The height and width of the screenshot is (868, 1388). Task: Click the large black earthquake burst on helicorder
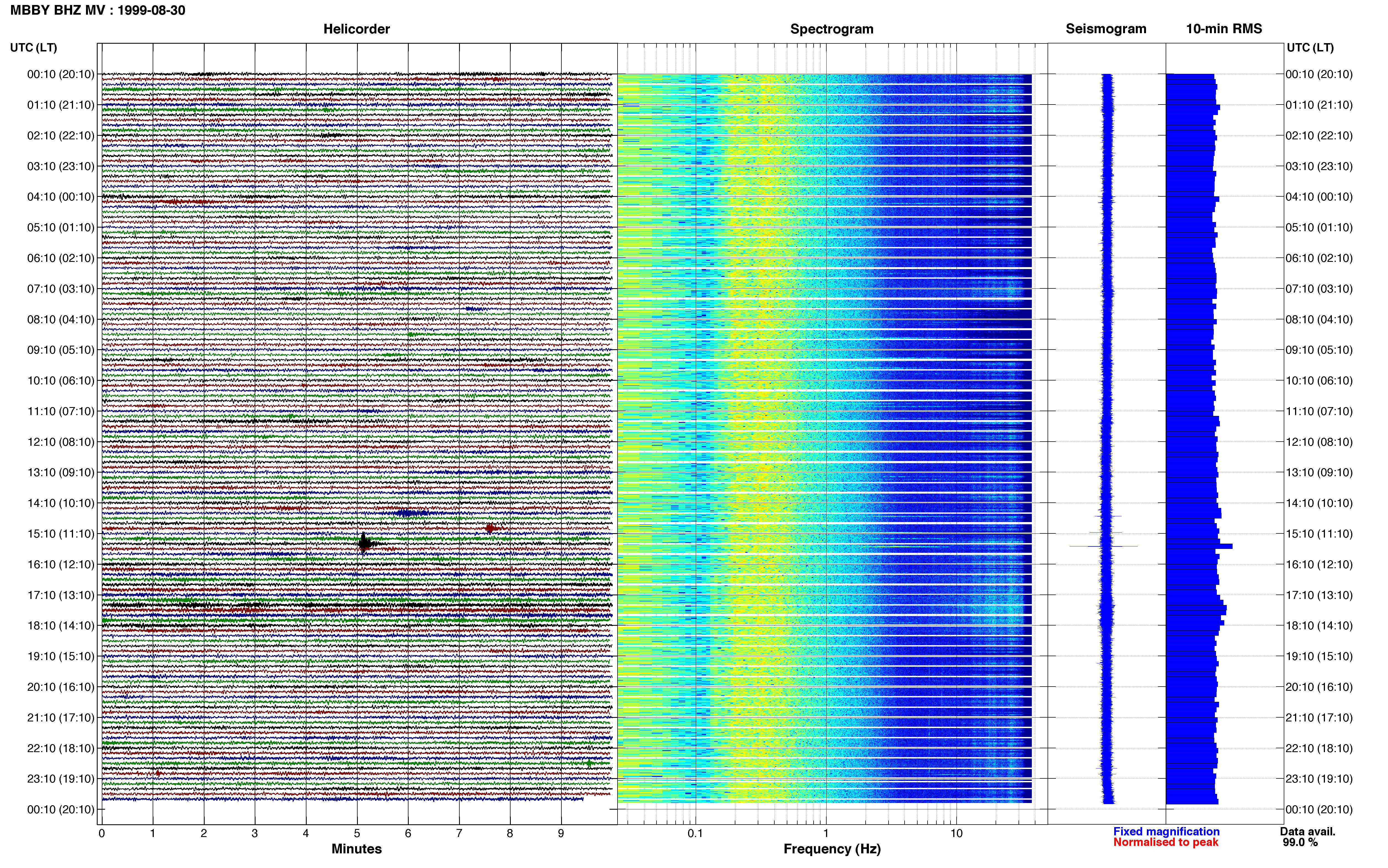tap(364, 543)
